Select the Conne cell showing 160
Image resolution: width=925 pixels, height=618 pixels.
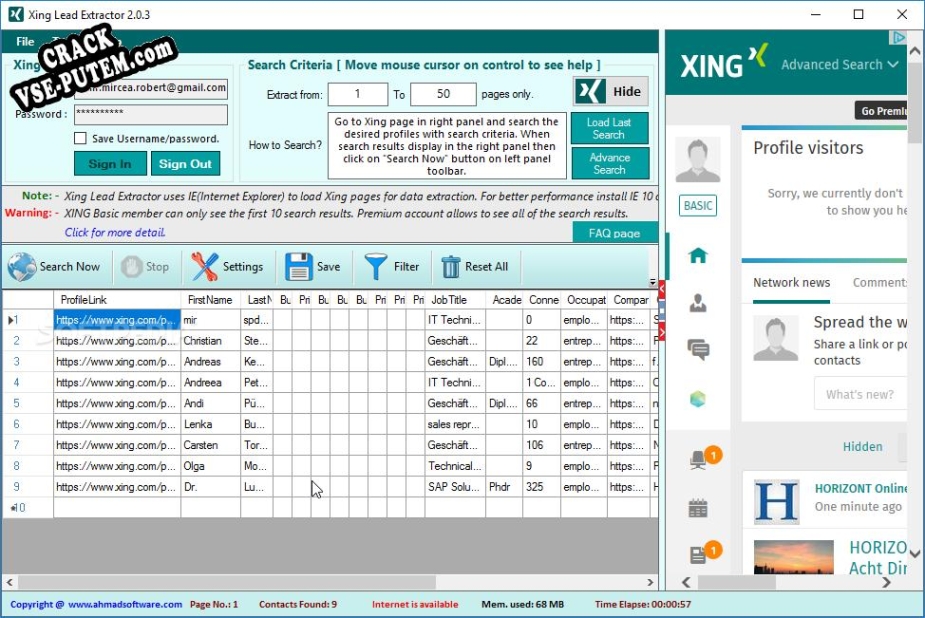(x=542, y=361)
